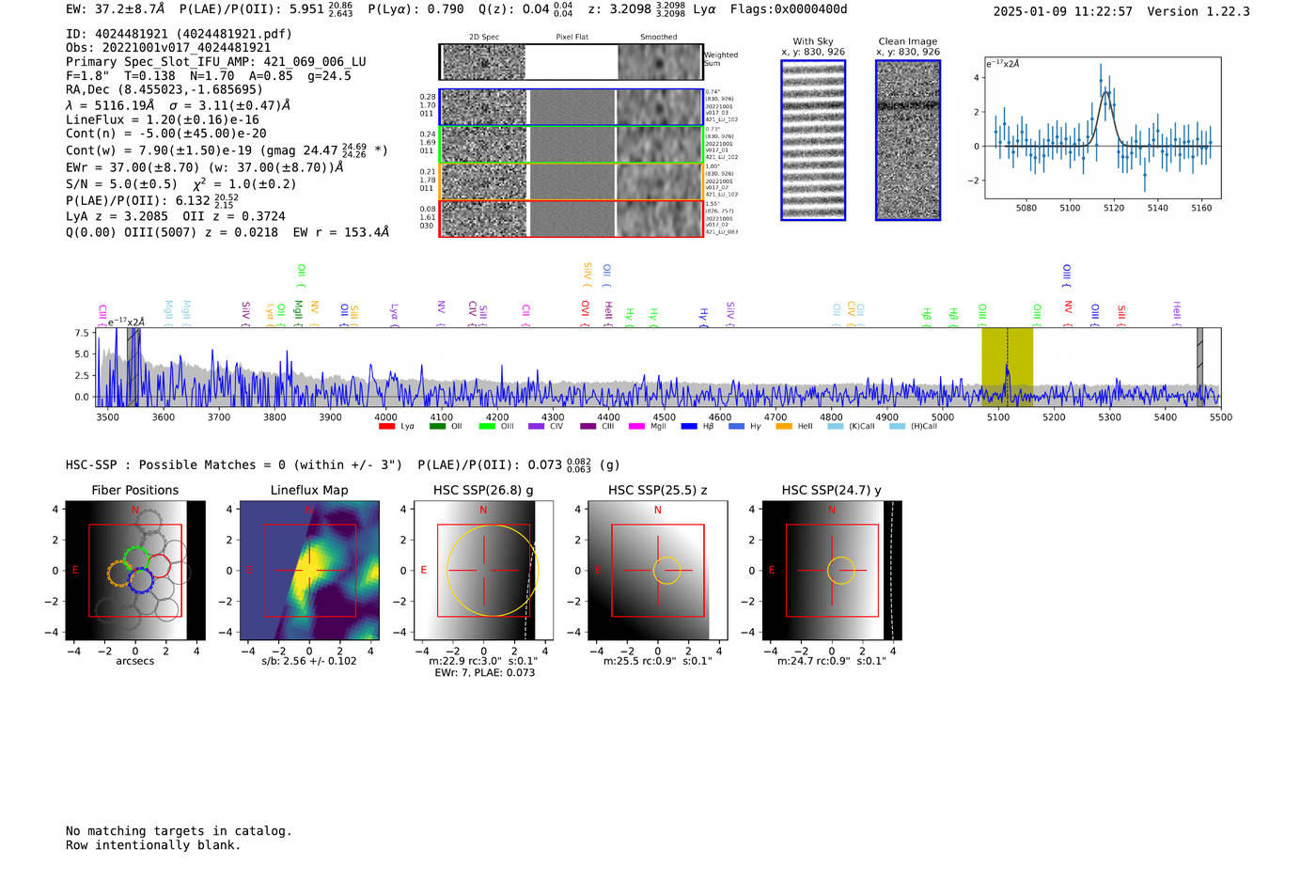Click the With Sky spectrum image
The image size is (1316, 896).
pyautogui.click(x=813, y=140)
